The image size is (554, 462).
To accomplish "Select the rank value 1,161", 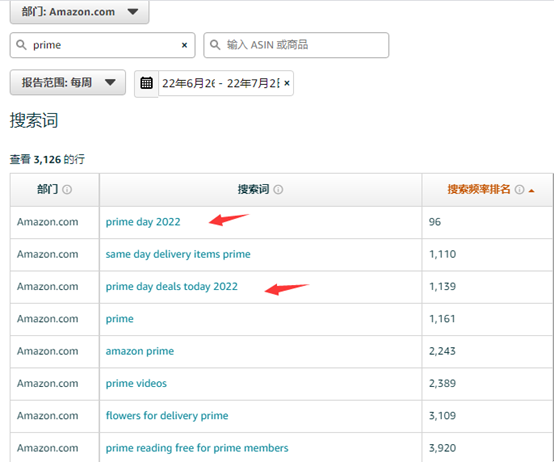I will coord(442,319).
